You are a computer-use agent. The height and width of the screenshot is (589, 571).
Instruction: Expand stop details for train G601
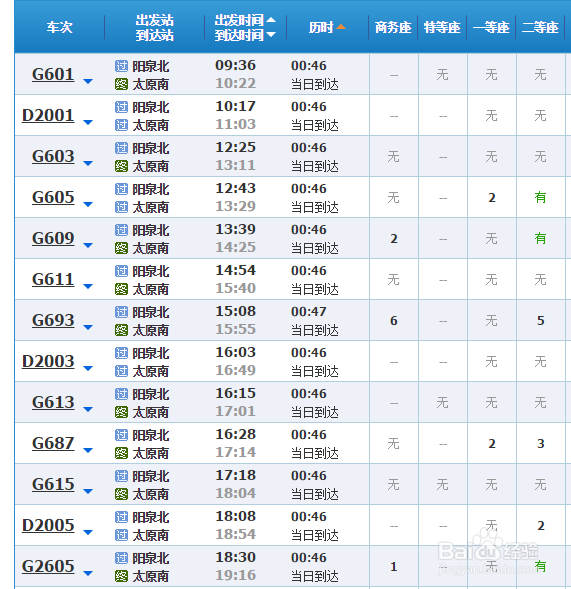pyautogui.click(x=88, y=81)
